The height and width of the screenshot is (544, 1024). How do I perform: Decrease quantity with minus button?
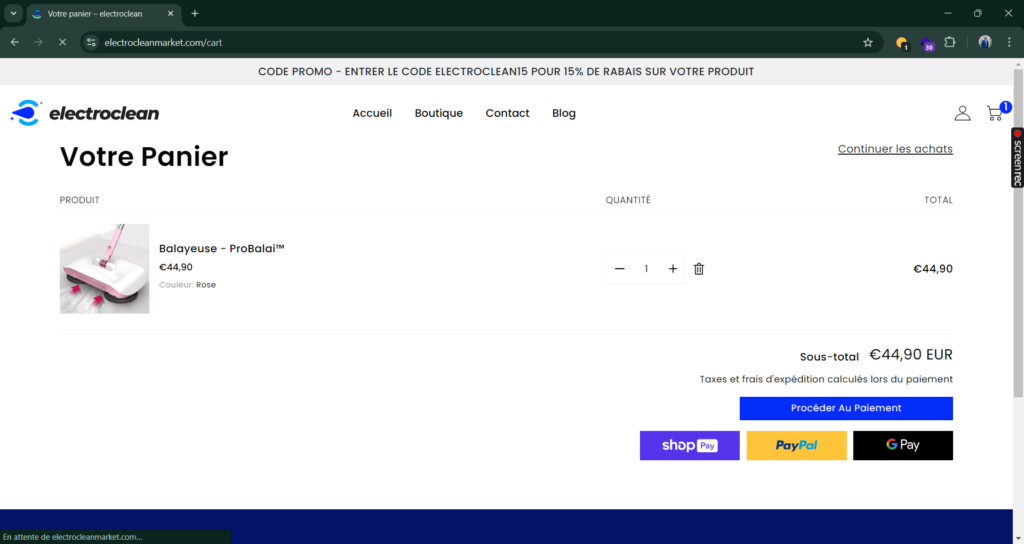(x=620, y=268)
